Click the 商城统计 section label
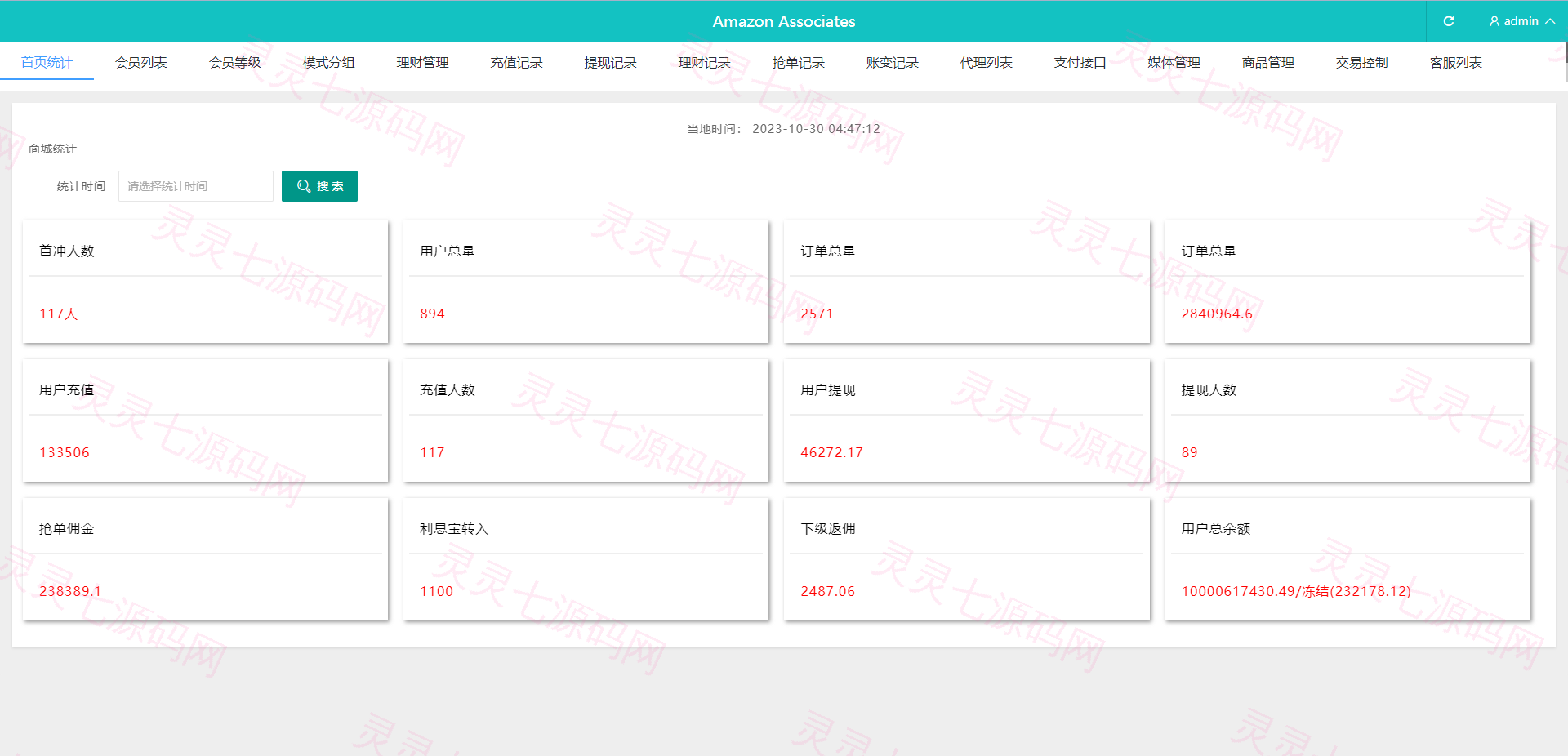The image size is (1568, 756). tap(52, 149)
